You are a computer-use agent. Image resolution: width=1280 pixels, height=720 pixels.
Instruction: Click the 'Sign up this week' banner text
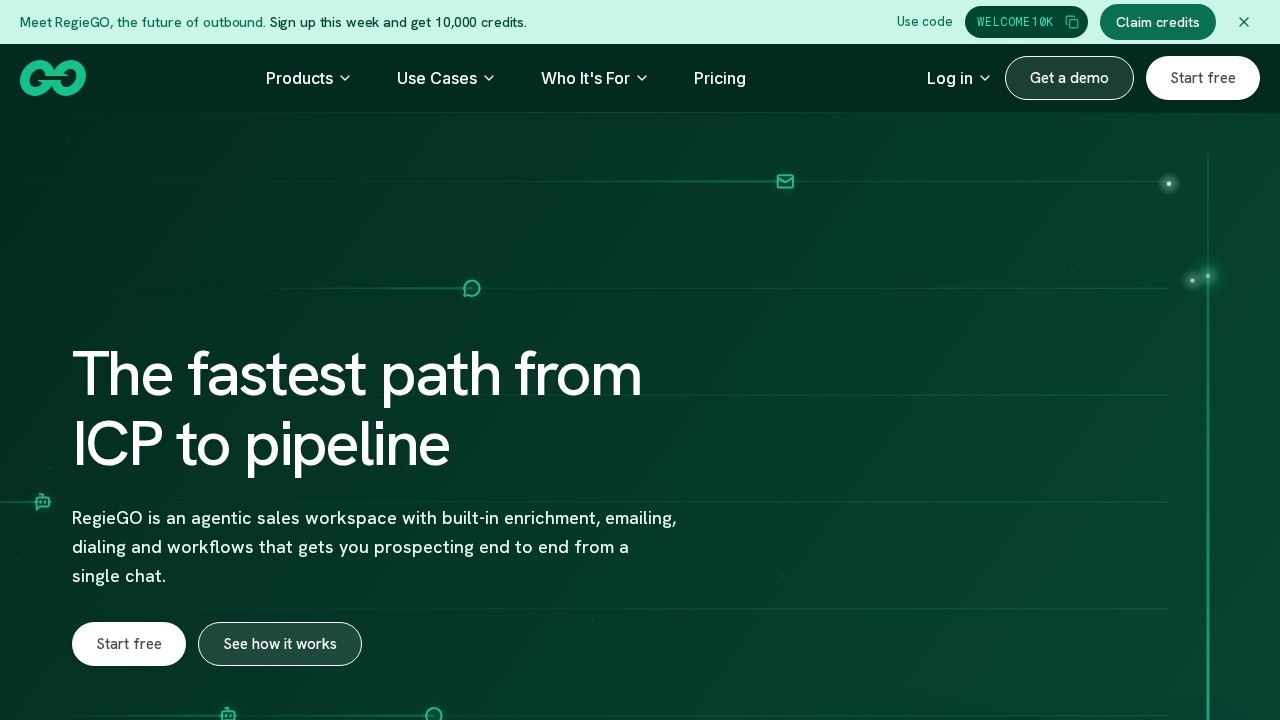pos(398,22)
